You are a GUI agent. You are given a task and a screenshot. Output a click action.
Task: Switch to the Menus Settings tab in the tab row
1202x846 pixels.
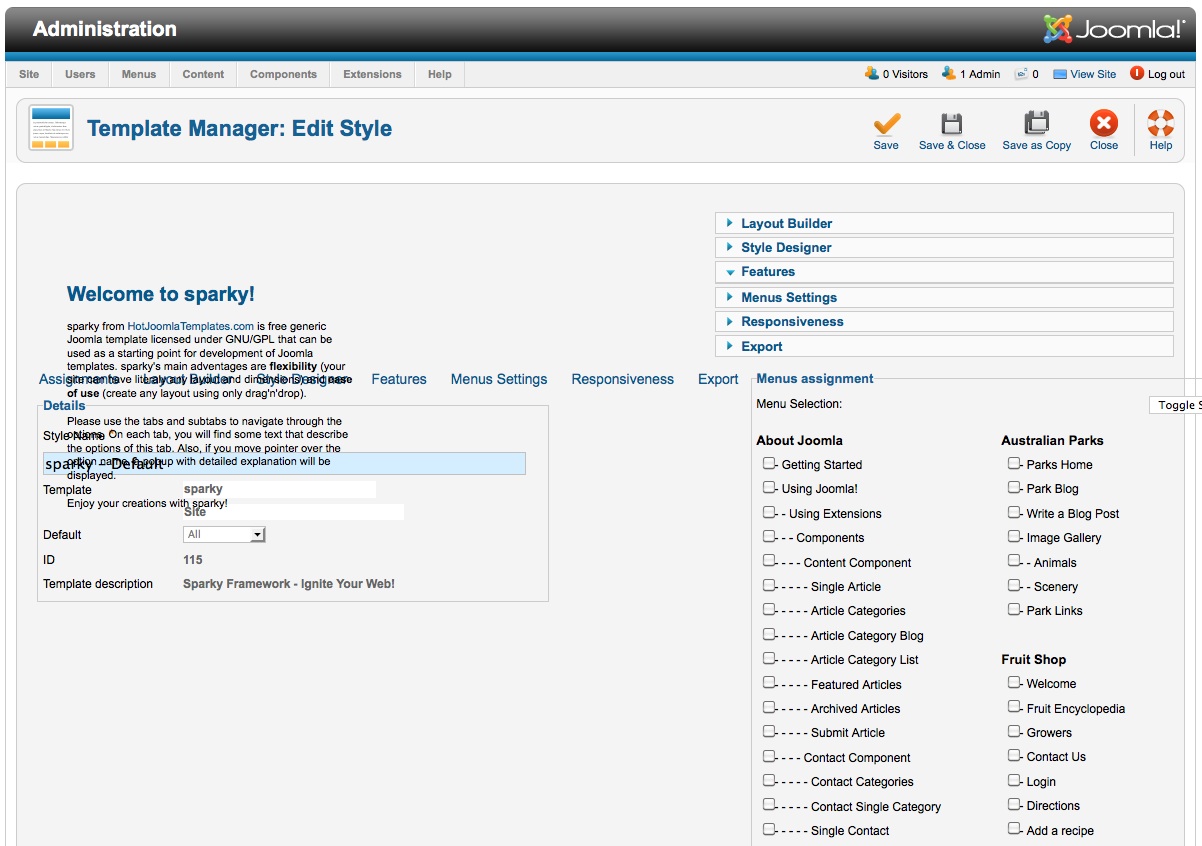(x=499, y=379)
